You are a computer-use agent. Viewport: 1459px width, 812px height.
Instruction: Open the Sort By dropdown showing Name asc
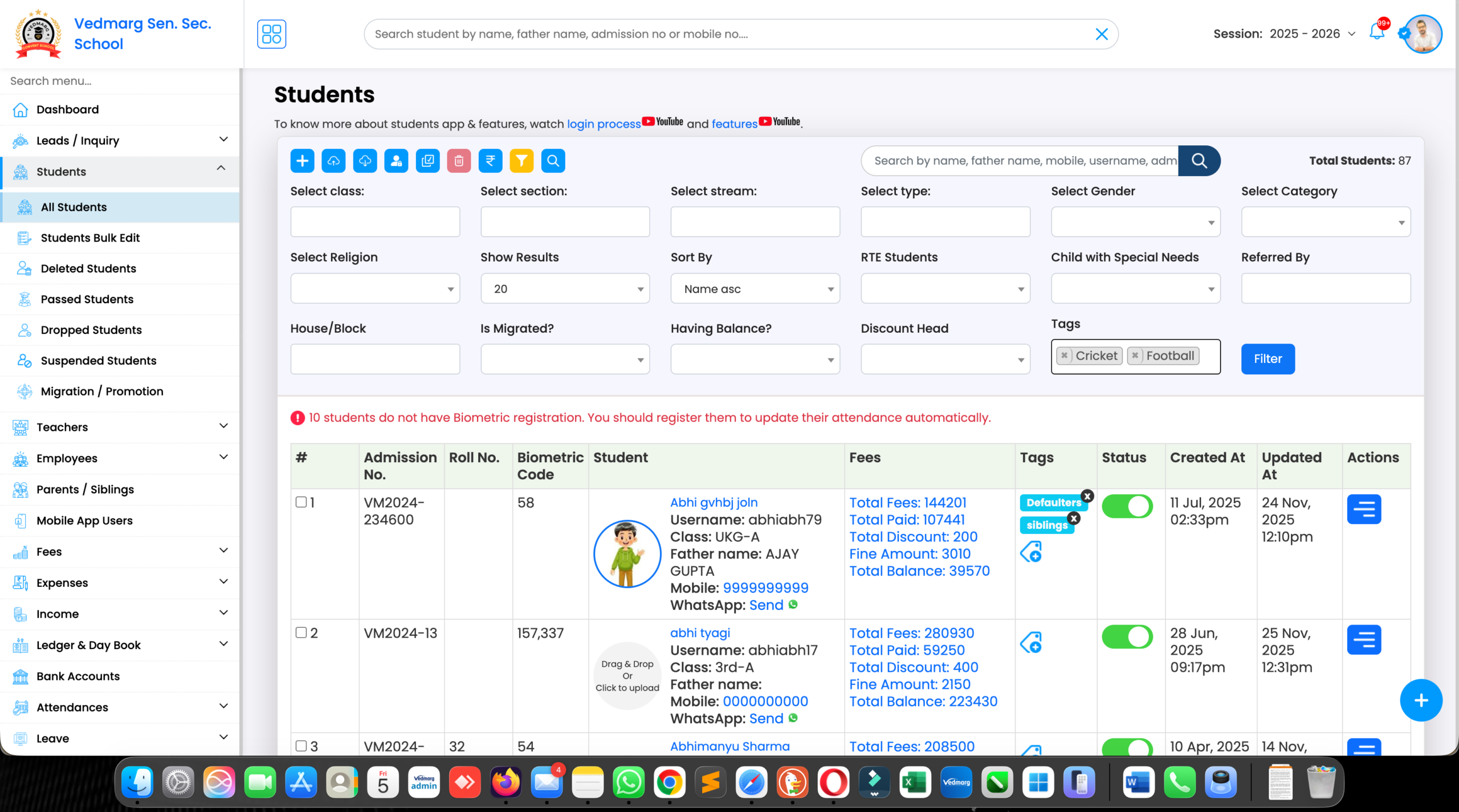point(755,288)
